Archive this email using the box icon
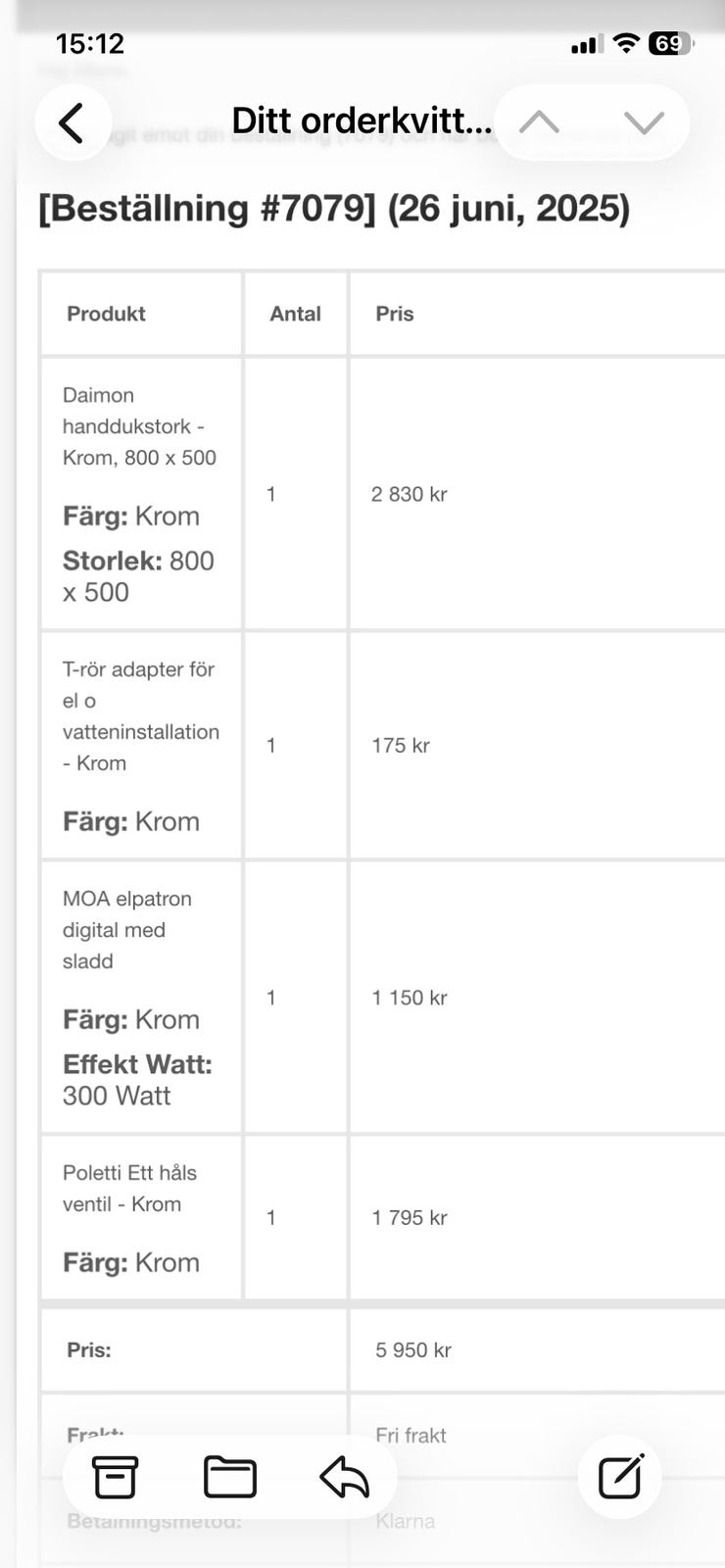This screenshot has width=725, height=1568. tap(115, 1477)
